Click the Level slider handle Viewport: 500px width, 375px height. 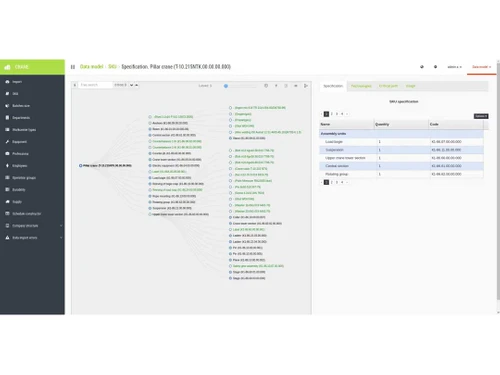226,86
